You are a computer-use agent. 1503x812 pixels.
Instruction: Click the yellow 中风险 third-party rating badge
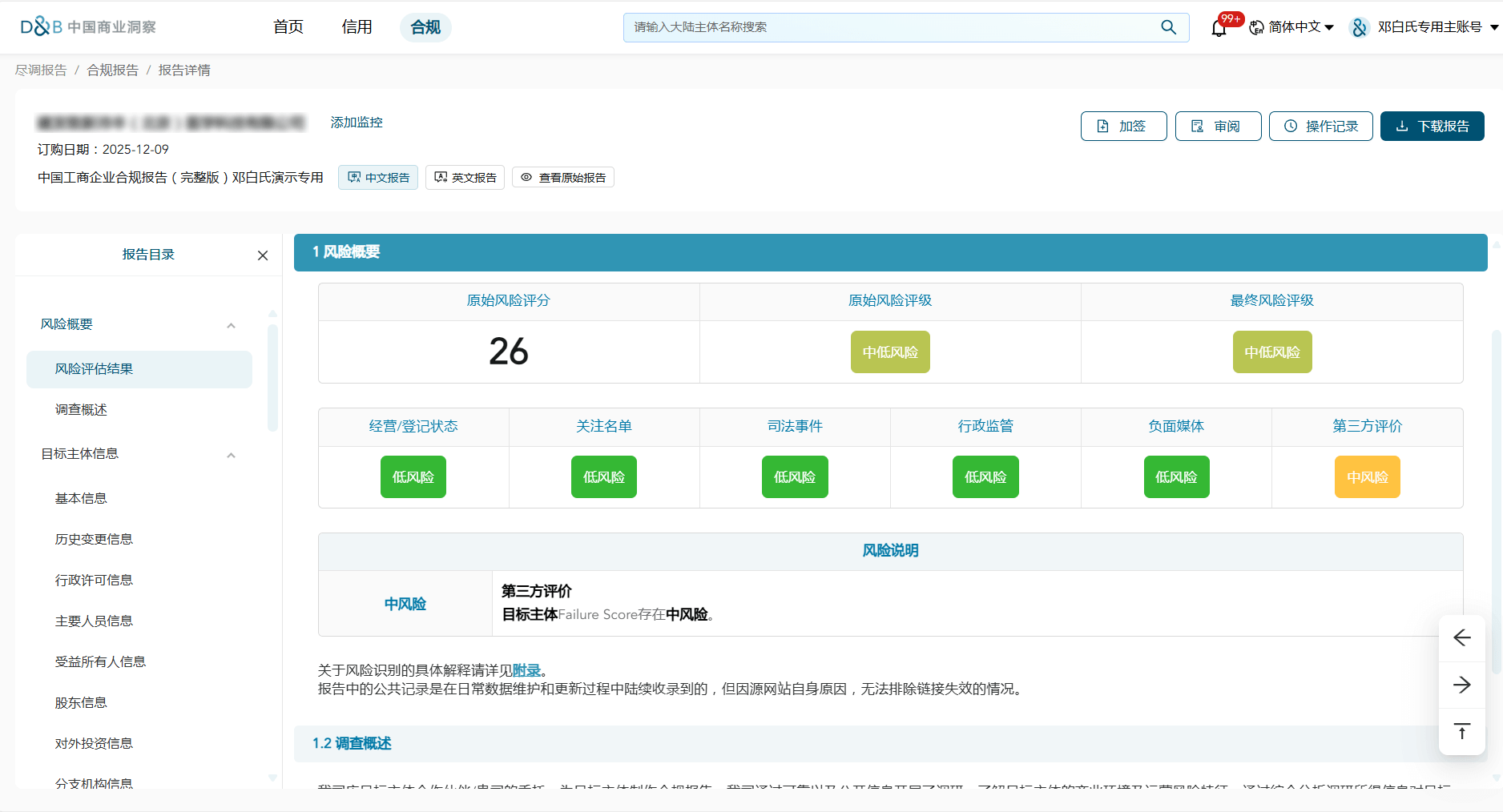click(x=1367, y=477)
